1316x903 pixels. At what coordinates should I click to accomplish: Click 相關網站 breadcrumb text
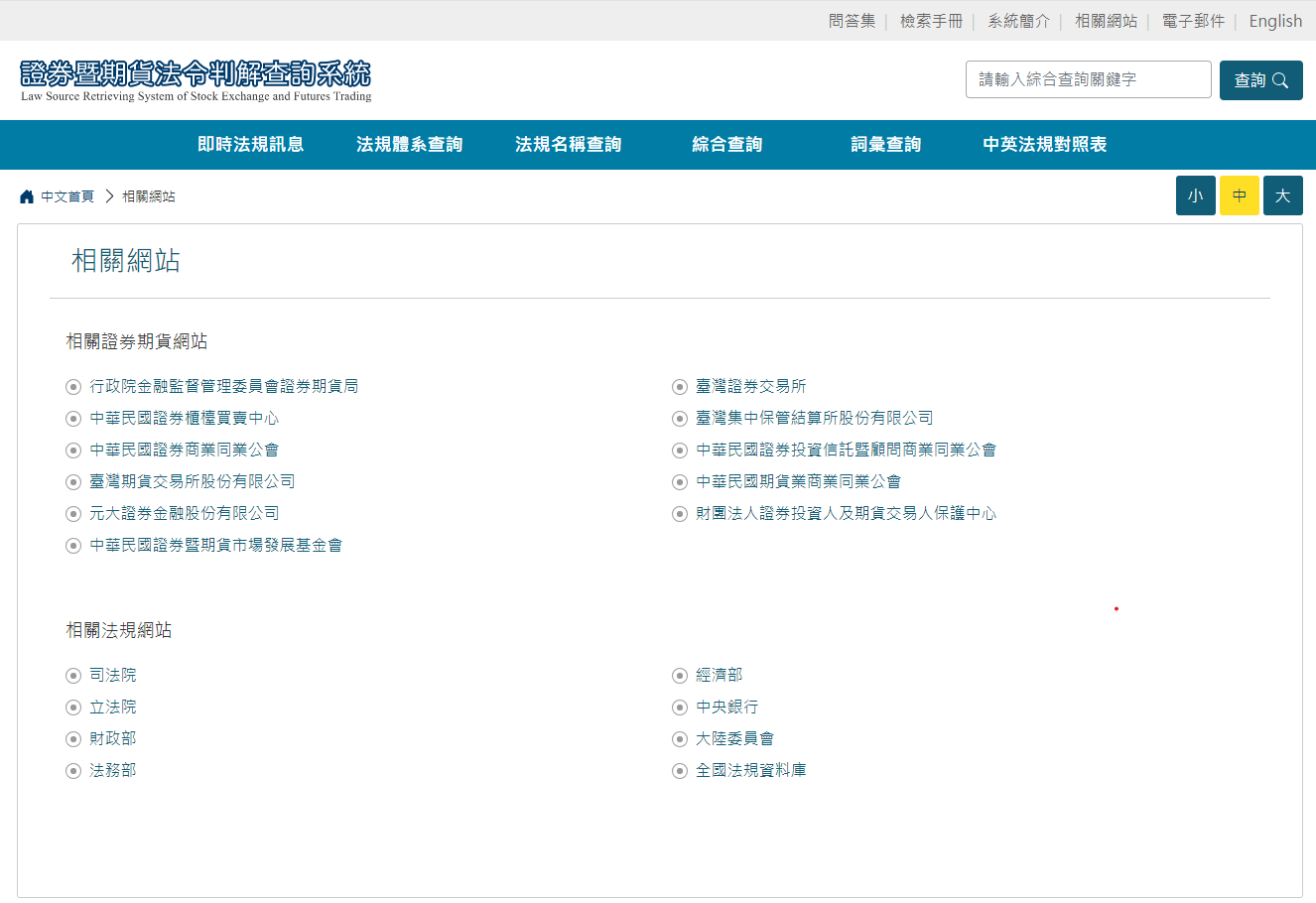tap(149, 196)
